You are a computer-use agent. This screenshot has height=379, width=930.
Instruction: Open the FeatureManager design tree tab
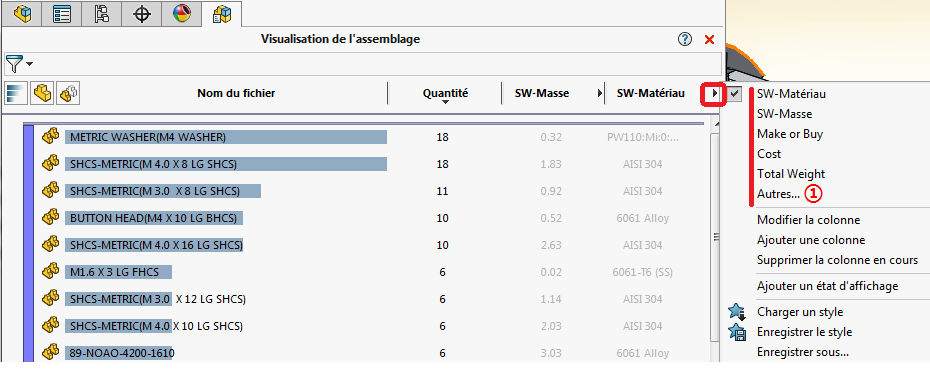pyautogui.click(x=22, y=13)
